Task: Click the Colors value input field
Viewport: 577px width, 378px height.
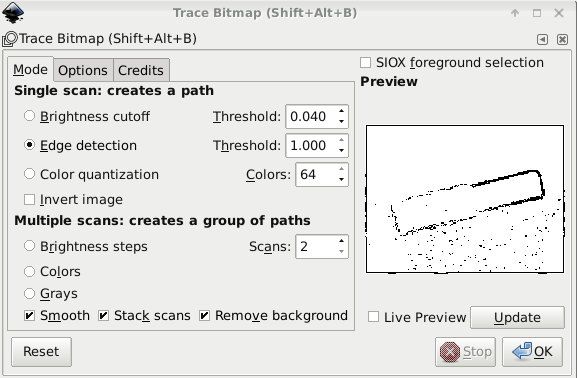Action: pyautogui.click(x=316, y=174)
